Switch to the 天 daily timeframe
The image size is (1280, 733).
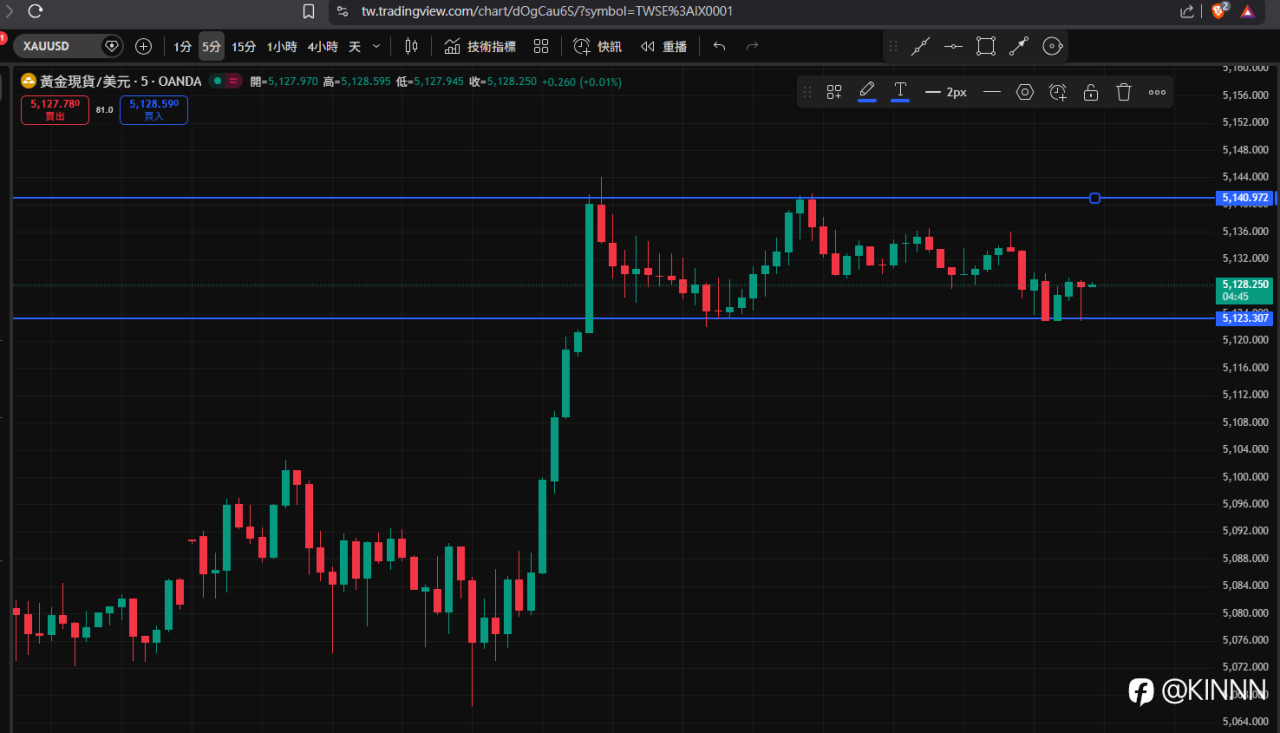pos(355,46)
